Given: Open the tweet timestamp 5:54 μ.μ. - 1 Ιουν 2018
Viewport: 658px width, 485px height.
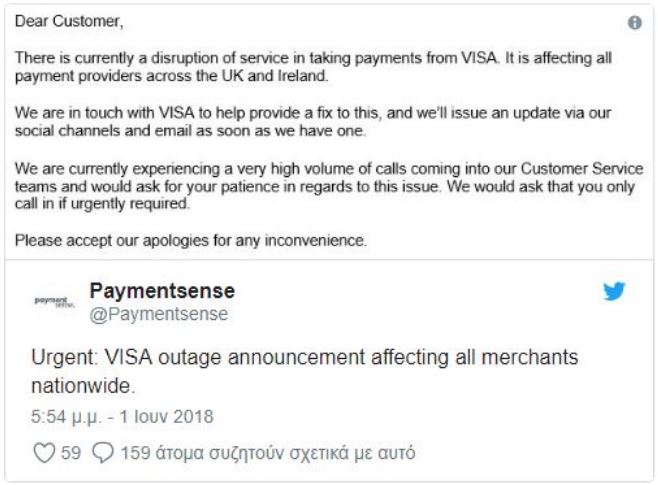Looking at the screenshot, I should [x=122, y=417].
